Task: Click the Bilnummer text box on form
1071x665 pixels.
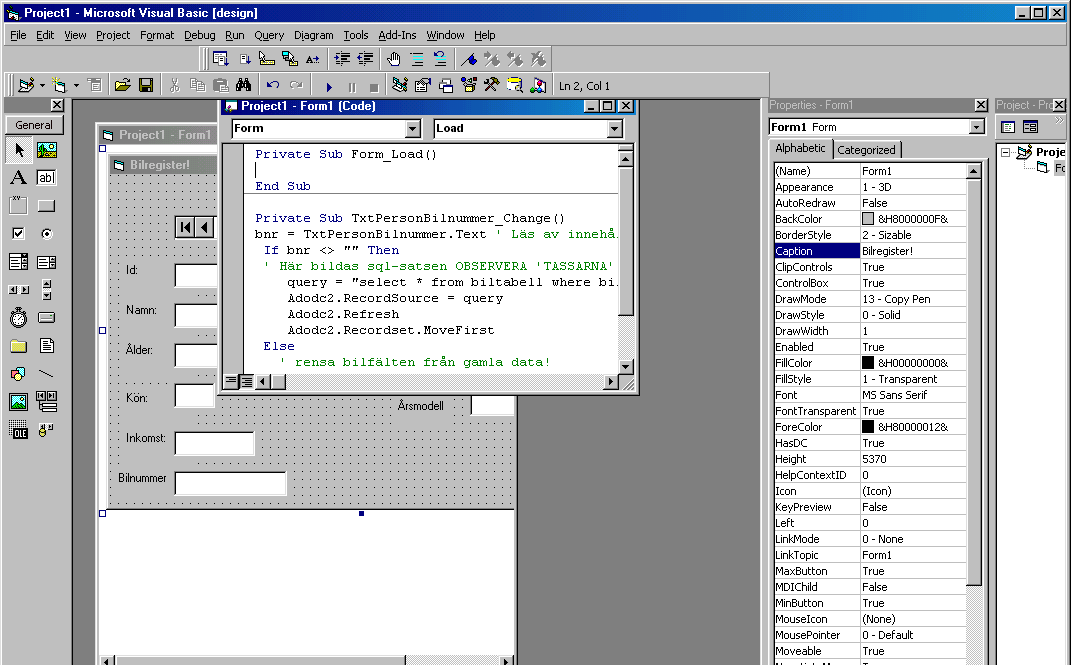Action: [230, 483]
